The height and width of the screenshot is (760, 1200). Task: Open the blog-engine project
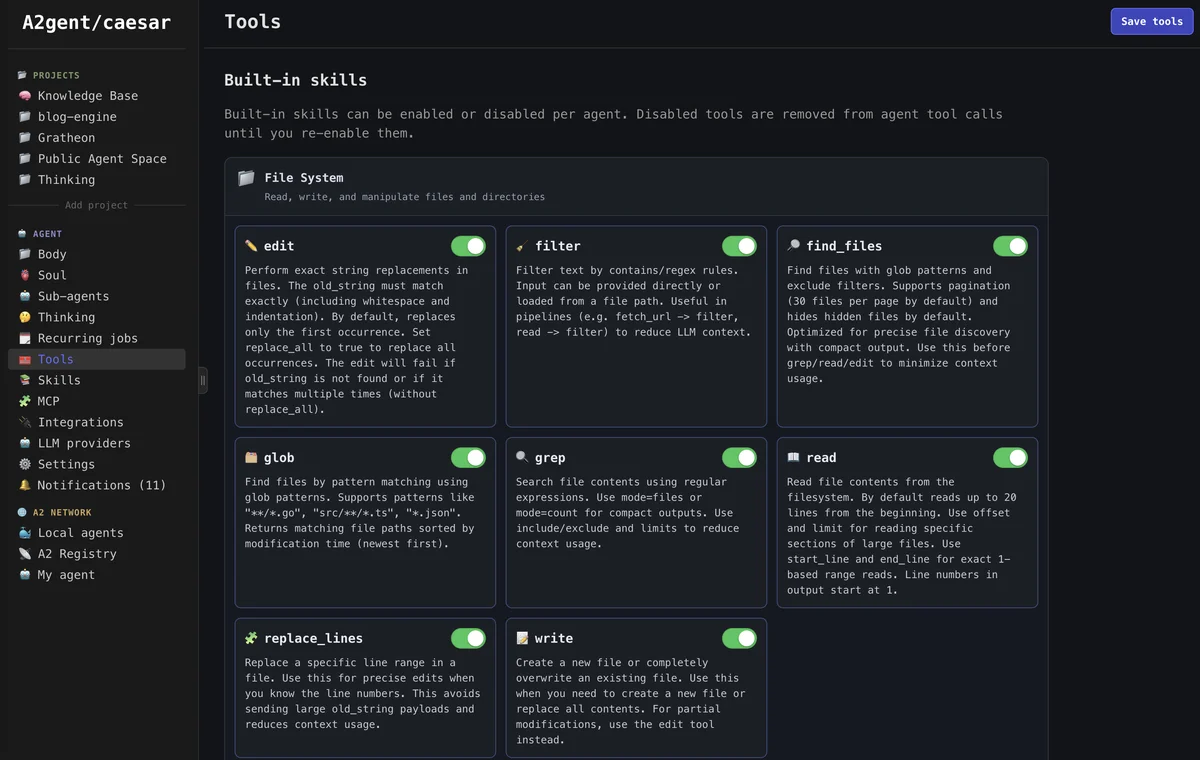(77, 117)
